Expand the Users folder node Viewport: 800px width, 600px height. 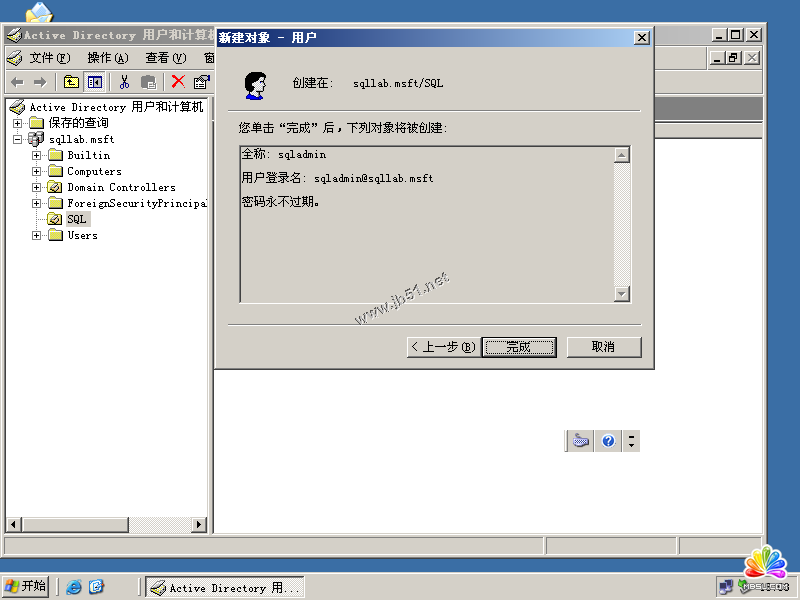37,235
